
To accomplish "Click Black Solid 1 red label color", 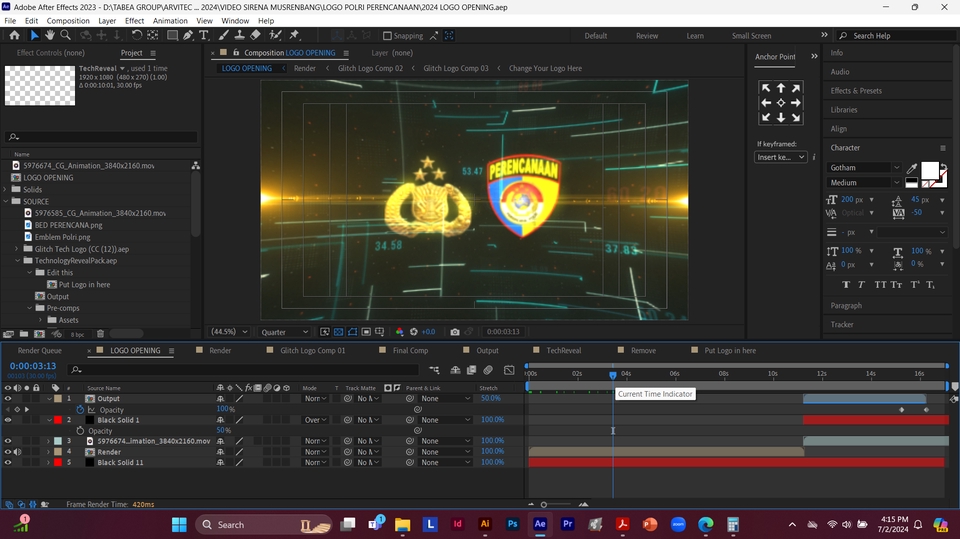I will [x=58, y=420].
